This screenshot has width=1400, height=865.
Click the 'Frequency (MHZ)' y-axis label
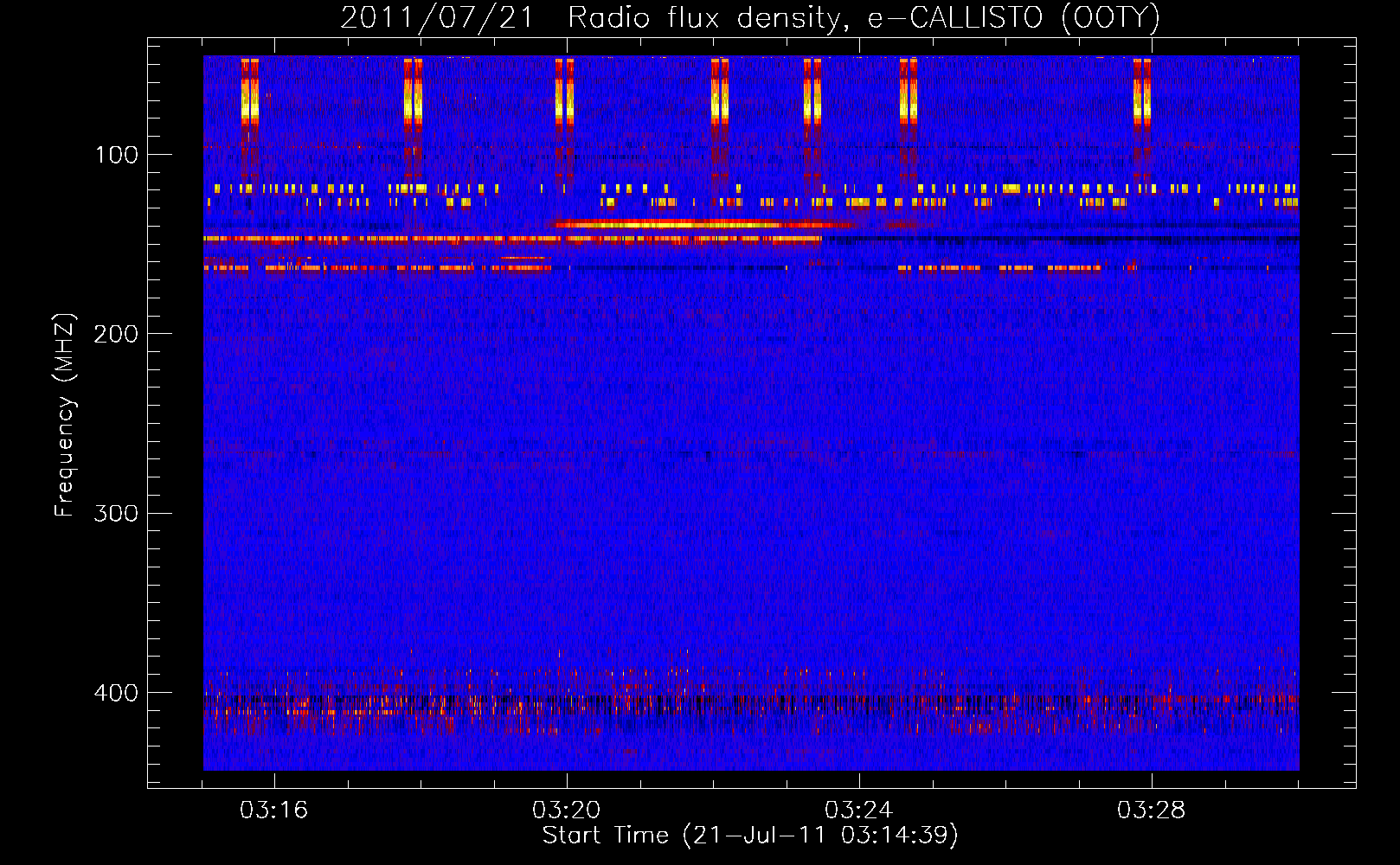65,415
